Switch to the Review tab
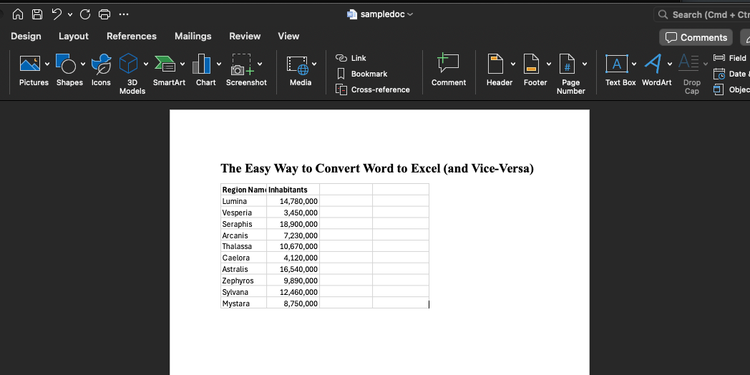This screenshot has height=375, width=750. click(x=245, y=36)
